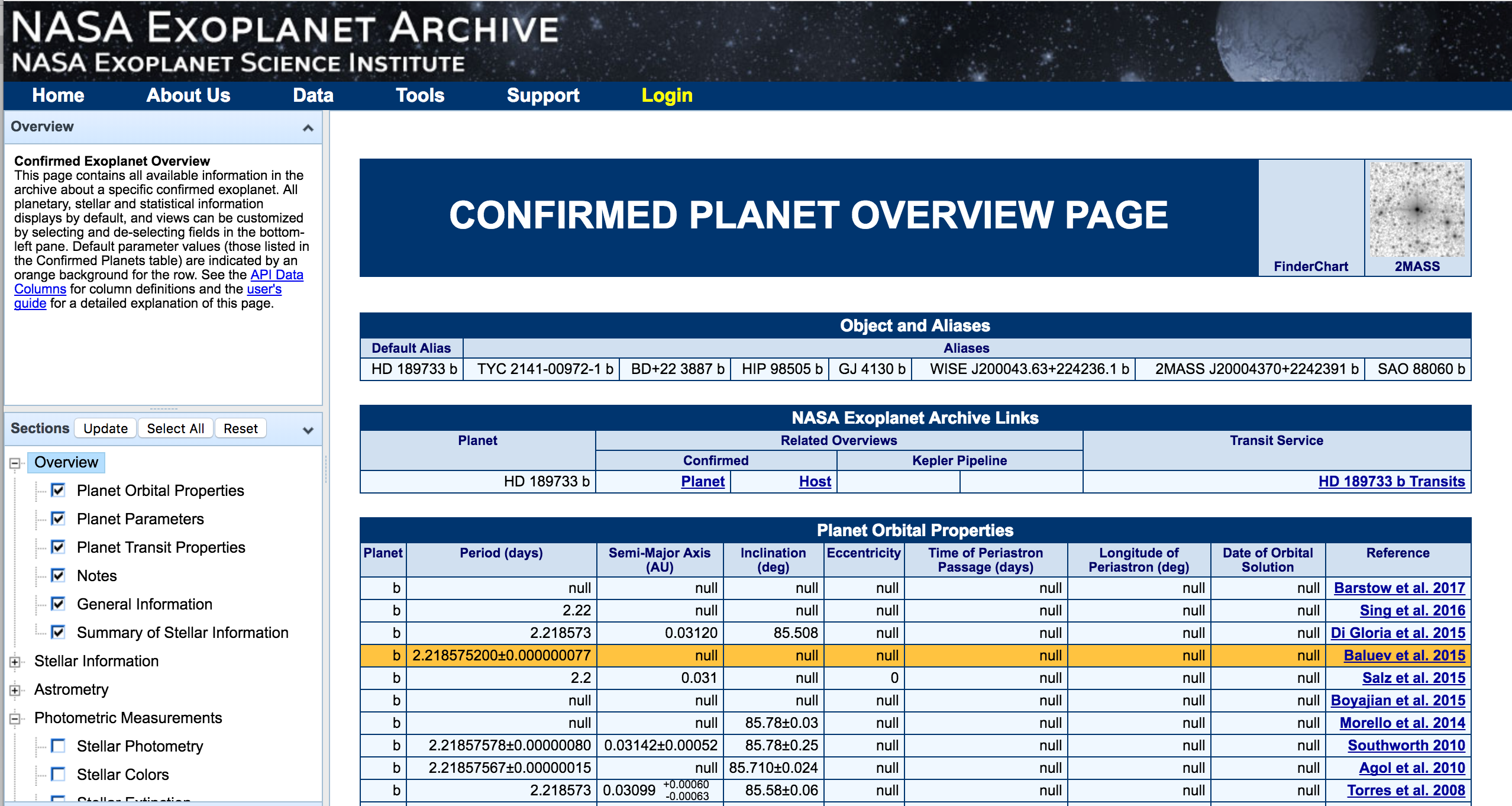The image size is (1512, 806).
Task: Open the Tools menu
Action: pos(419,95)
